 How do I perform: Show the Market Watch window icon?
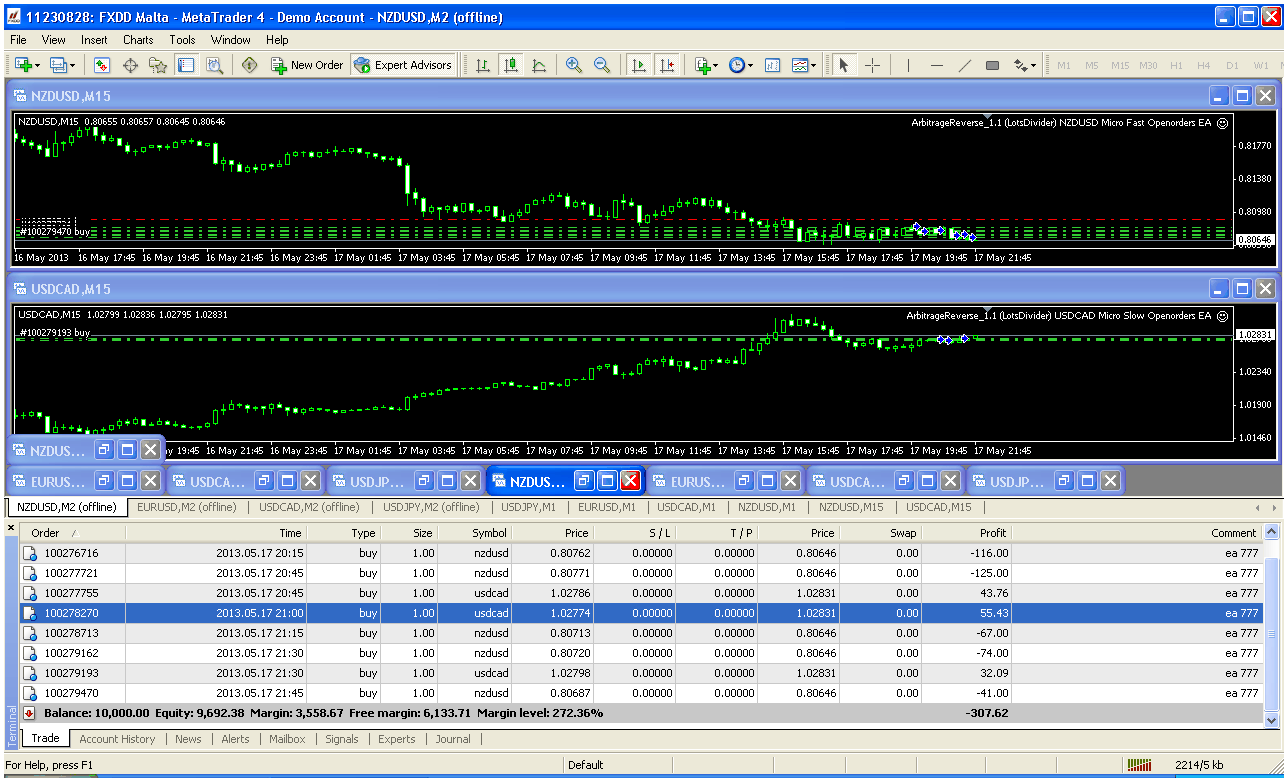pos(102,65)
